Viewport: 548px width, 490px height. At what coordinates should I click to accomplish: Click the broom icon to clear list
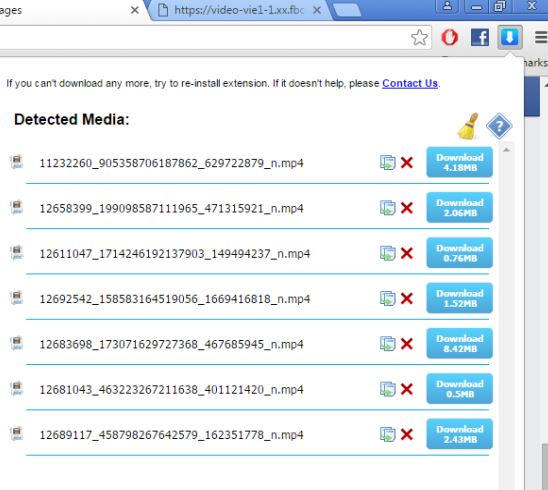[468, 126]
